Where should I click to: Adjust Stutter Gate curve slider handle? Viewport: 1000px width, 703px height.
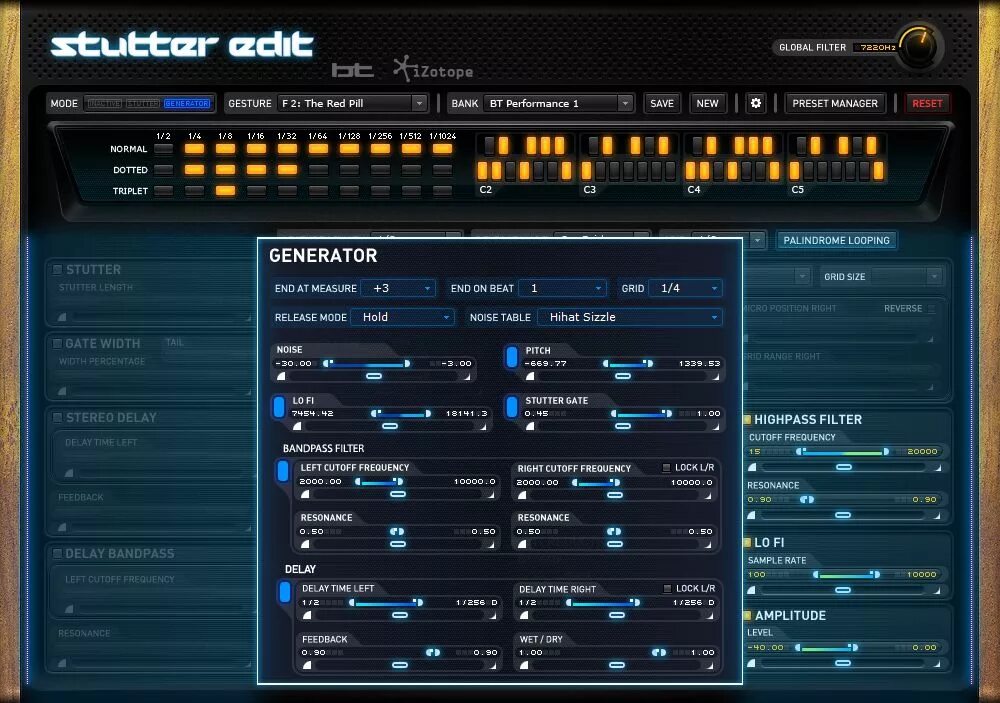pyautogui.click(x=623, y=426)
